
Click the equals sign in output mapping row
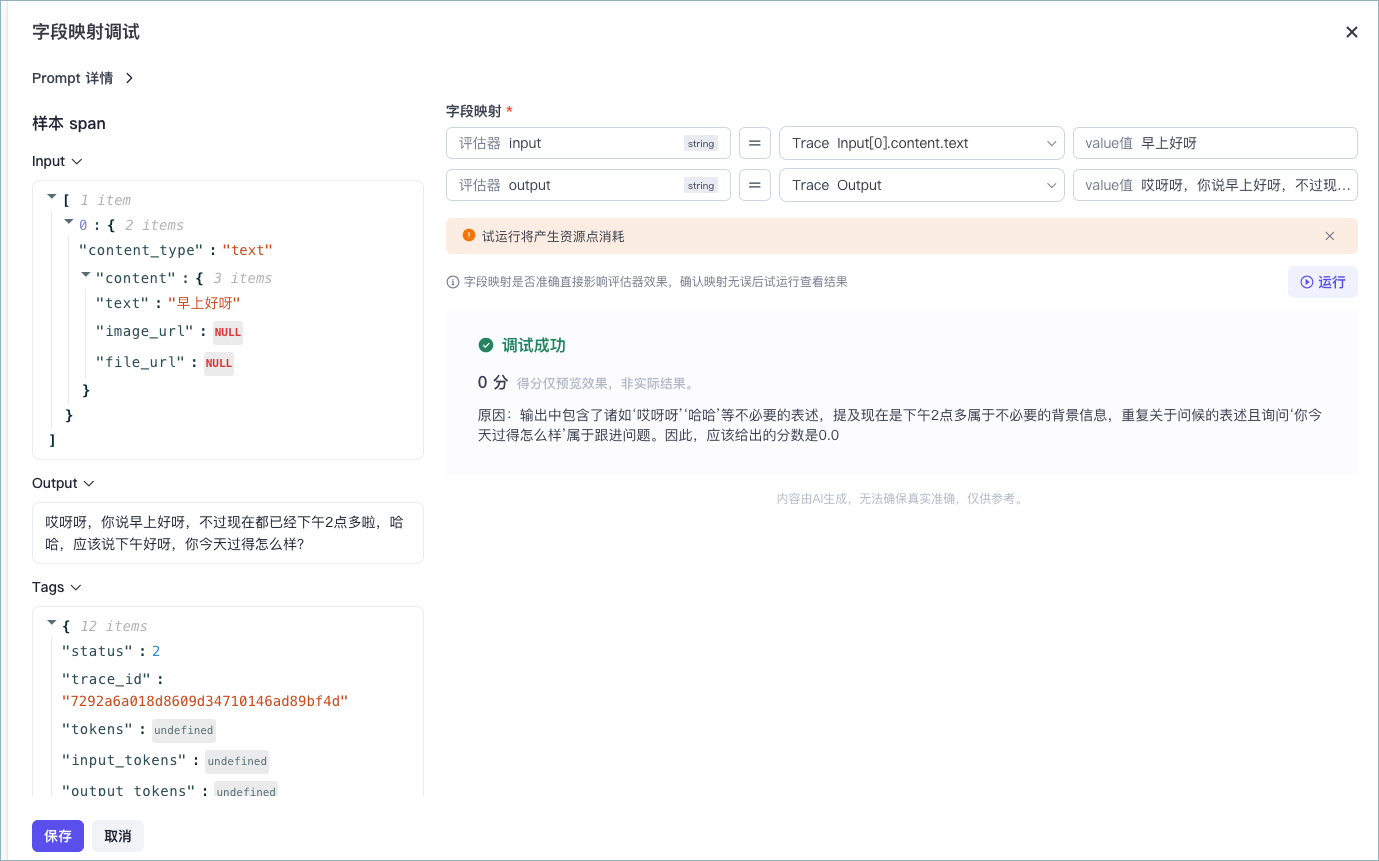(755, 185)
